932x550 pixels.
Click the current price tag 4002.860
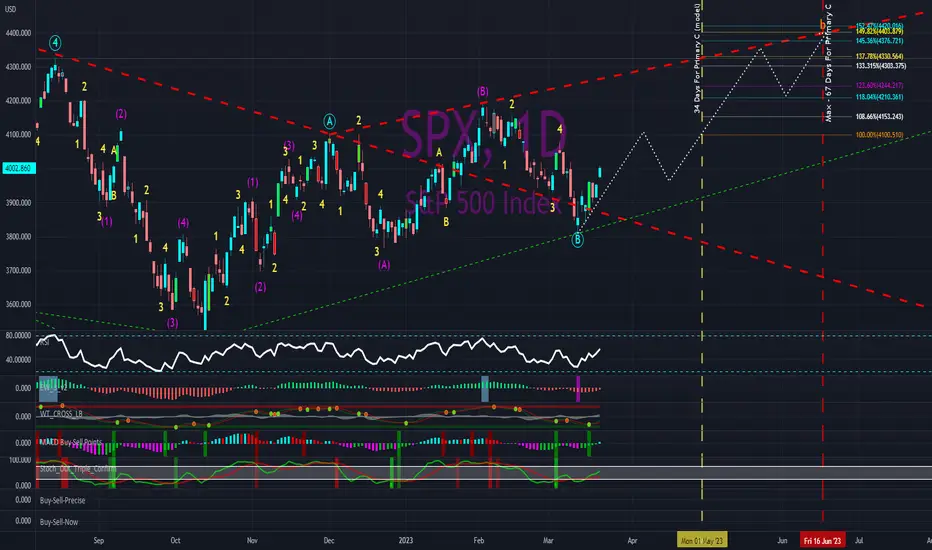coord(19,168)
